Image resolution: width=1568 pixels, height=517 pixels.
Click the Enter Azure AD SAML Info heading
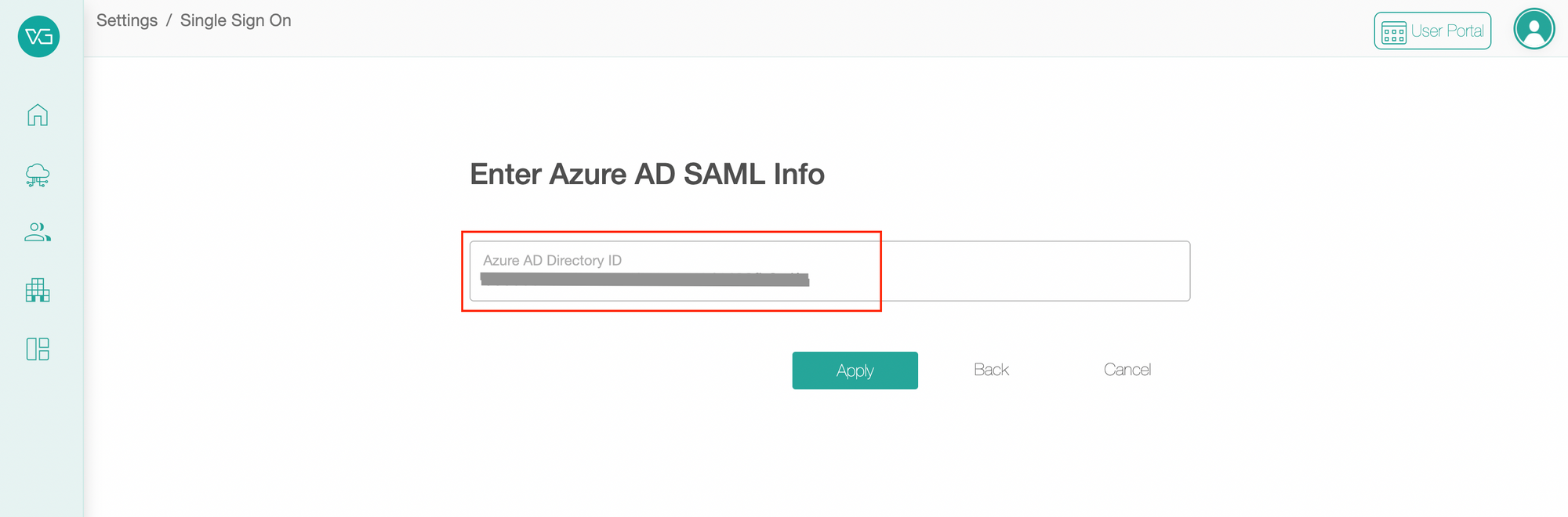click(647, 174)
